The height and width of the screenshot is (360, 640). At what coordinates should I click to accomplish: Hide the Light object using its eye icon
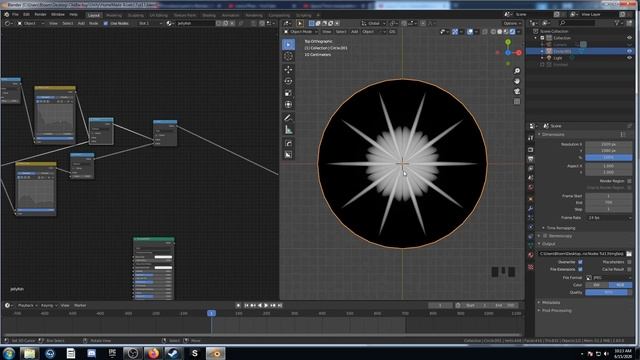coord(629,58)
